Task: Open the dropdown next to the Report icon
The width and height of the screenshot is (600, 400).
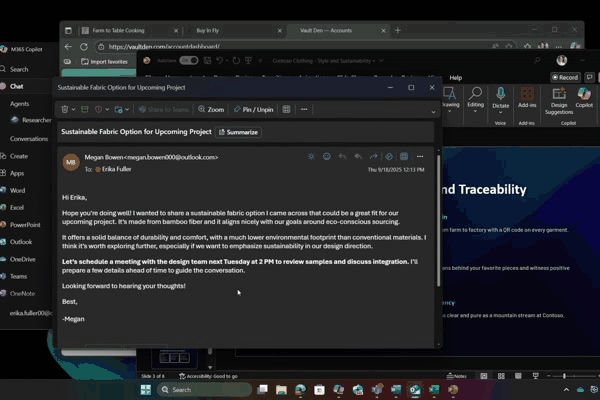Action: pos(107,109)
